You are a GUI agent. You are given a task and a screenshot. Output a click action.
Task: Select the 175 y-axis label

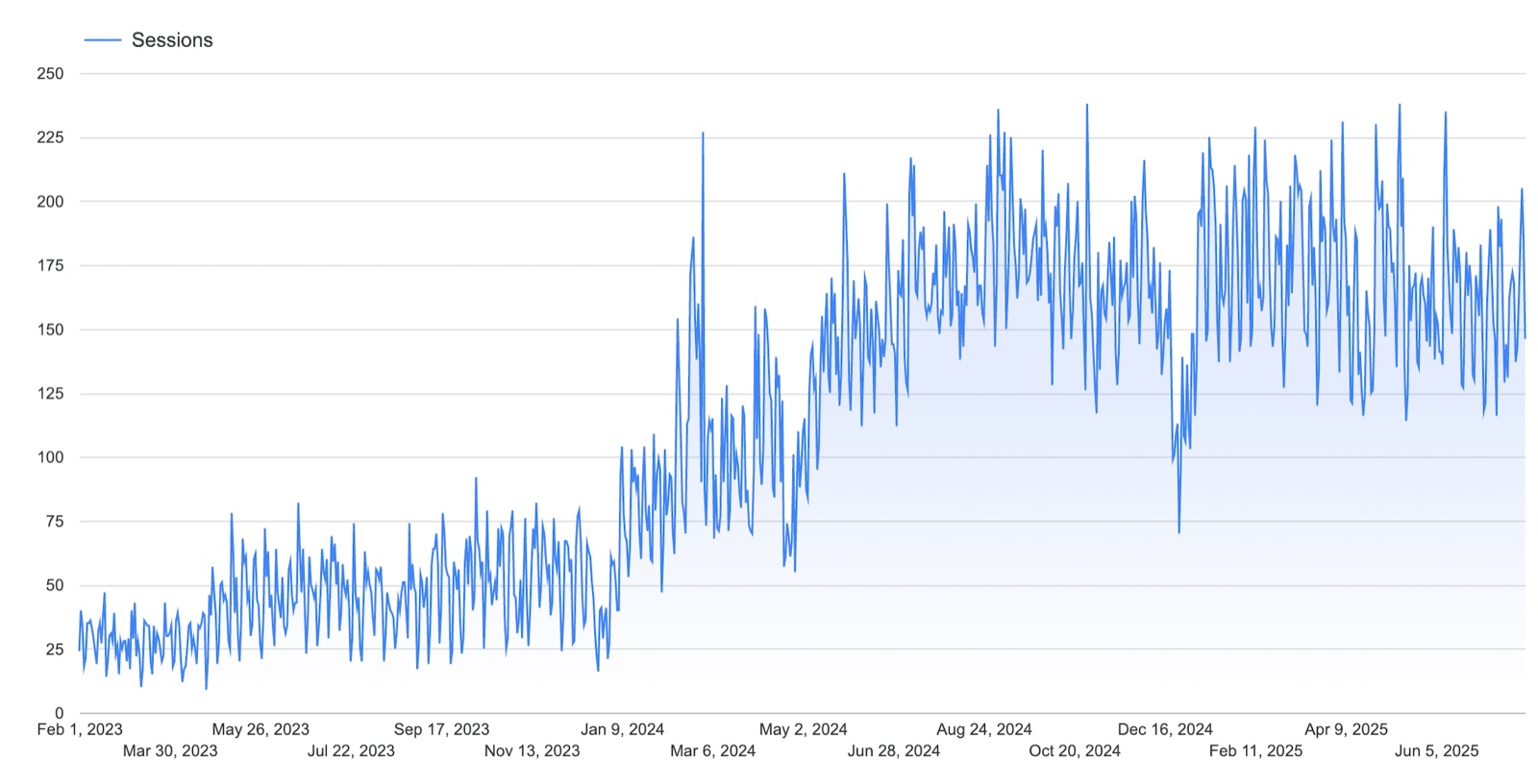[50, 265]
